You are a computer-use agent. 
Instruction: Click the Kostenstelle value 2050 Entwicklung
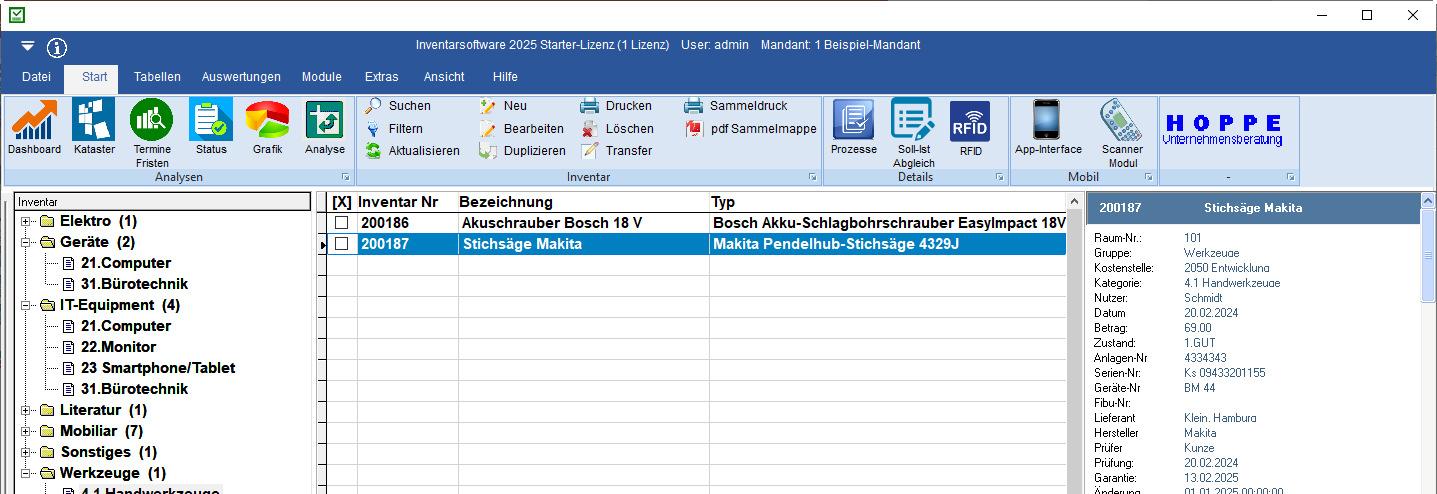(1226, 268)
